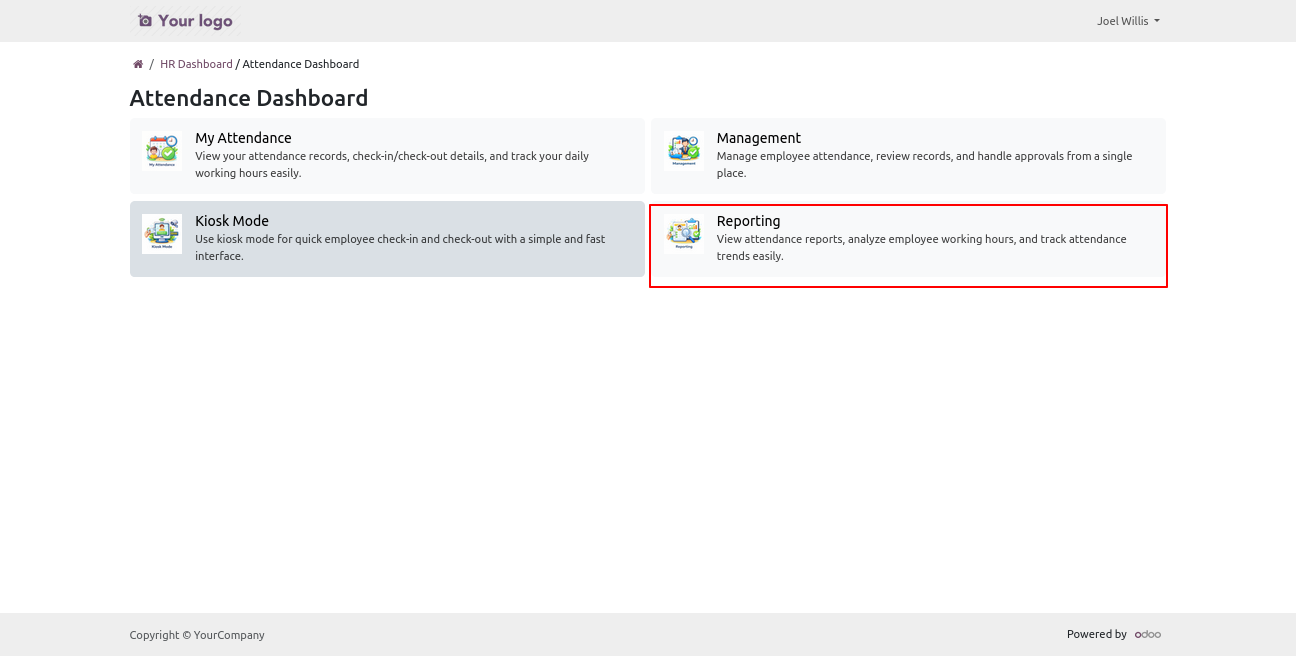The width and height of the screenshot is (1296, 656).
Task: Click the Attendance Dashboard page heading
Action: tap(249, 98)
